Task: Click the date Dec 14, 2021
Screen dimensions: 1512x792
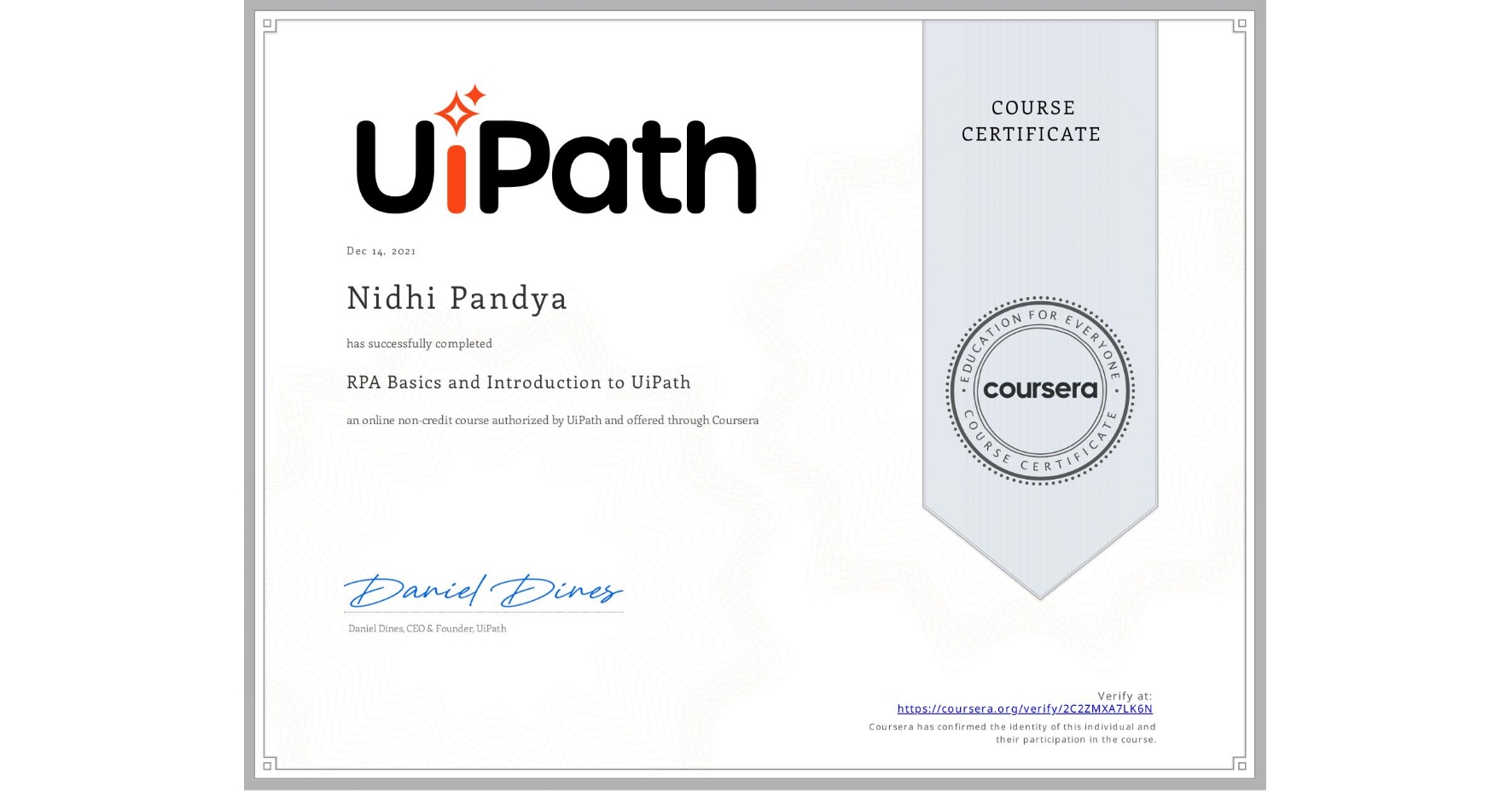Action: 381,250
